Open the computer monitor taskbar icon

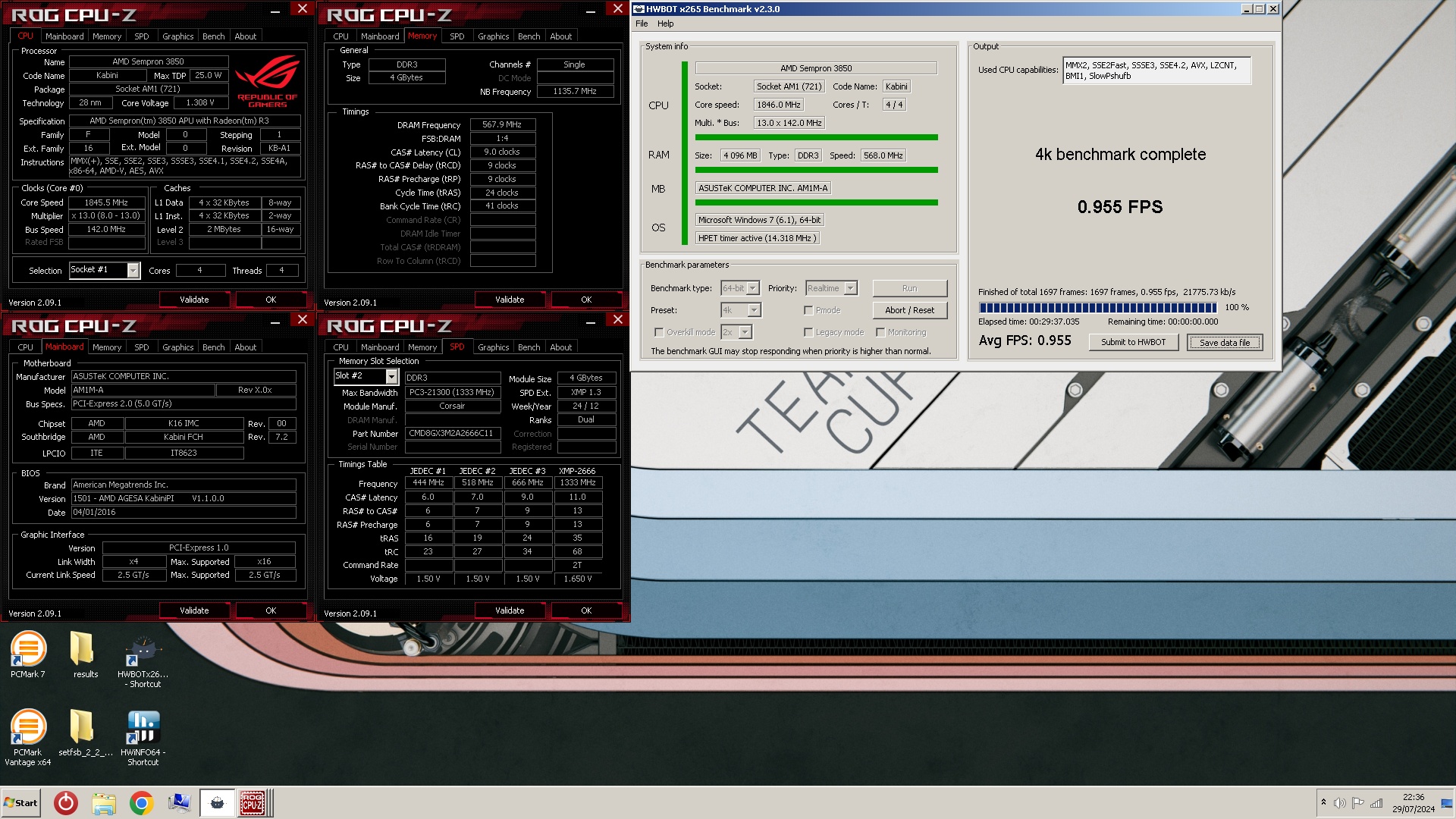click(179, 803)
